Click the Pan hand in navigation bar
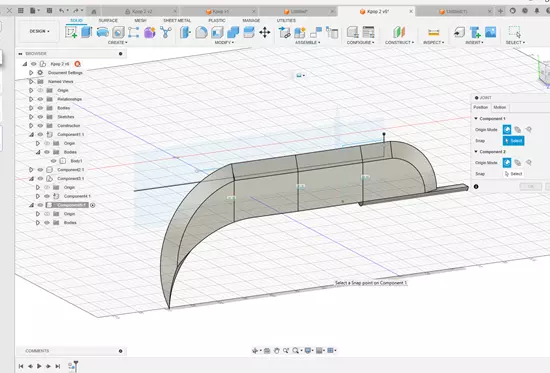This screenshot has width=550, height=373. point(276,350)
